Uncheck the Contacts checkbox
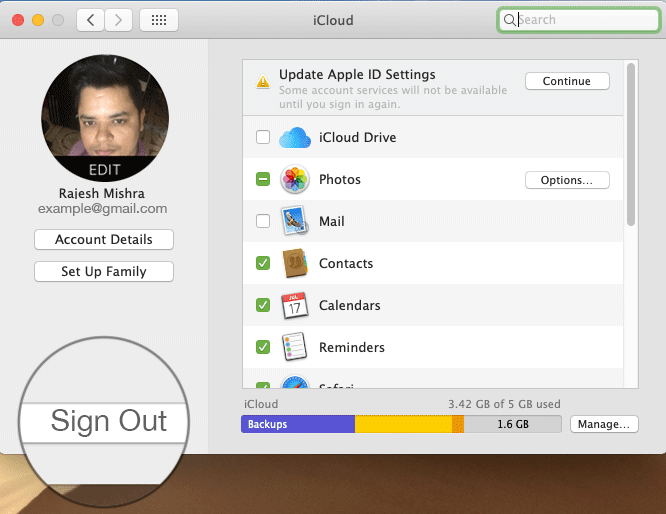Image resolution: width=666 pixels, height=514 pixels. [263, 263]
